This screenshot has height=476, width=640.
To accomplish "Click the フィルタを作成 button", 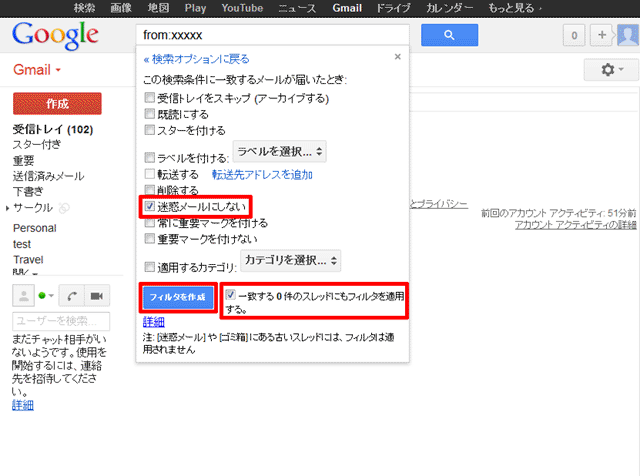I will click(x=177, y=298).
